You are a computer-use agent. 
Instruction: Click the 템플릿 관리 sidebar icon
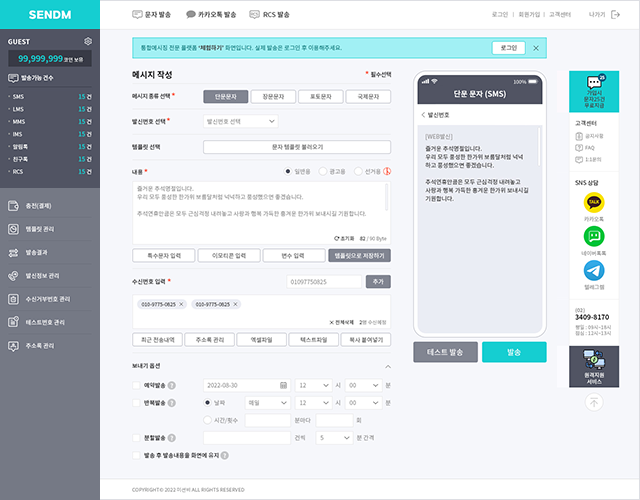tap(13, 229)
